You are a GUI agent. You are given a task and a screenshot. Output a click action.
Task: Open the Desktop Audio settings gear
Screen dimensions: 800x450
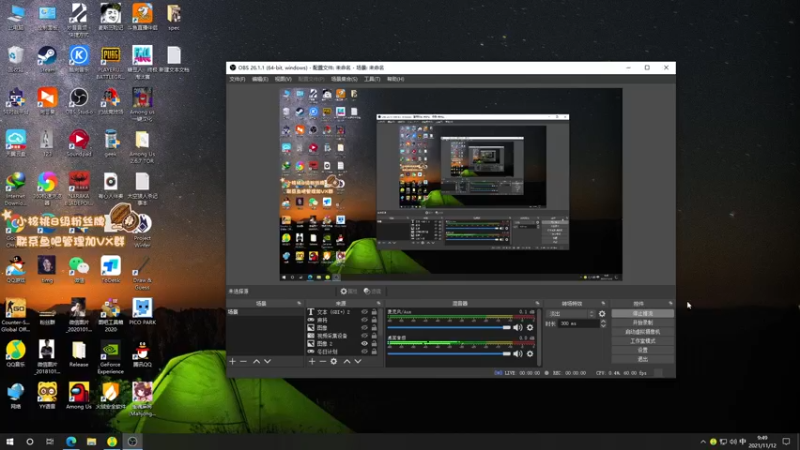[530, 354]
